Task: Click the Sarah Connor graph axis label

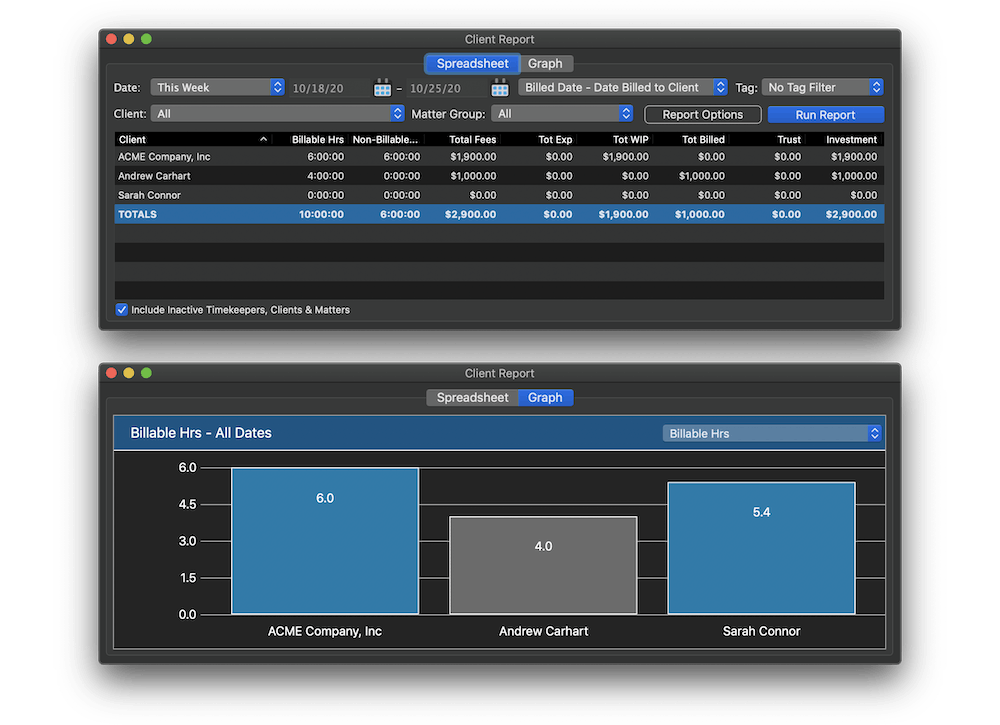Action: (x=761, y=631)
